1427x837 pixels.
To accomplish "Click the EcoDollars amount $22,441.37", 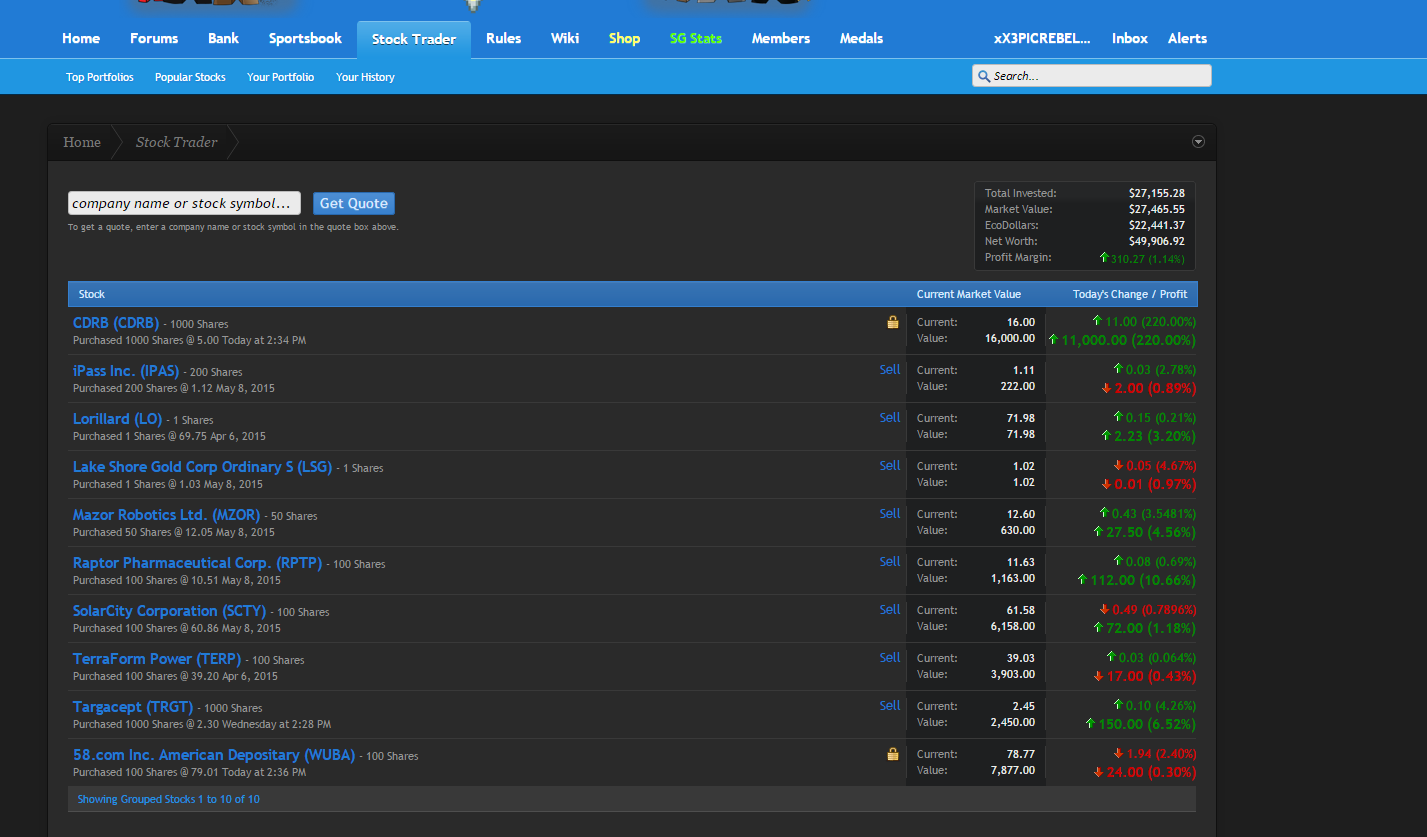I will [1157, 225].
